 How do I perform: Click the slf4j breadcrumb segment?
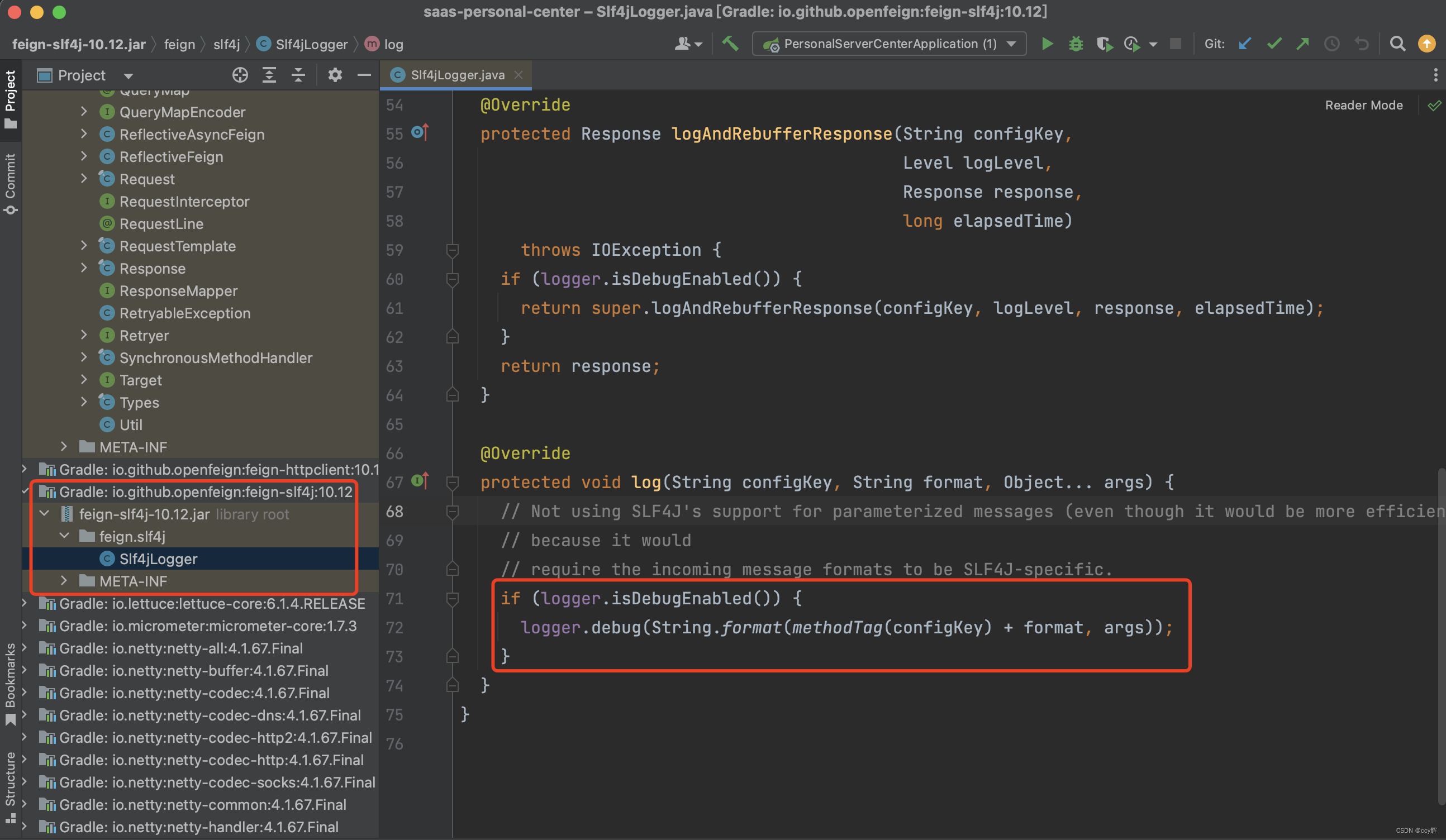[227, 44]
